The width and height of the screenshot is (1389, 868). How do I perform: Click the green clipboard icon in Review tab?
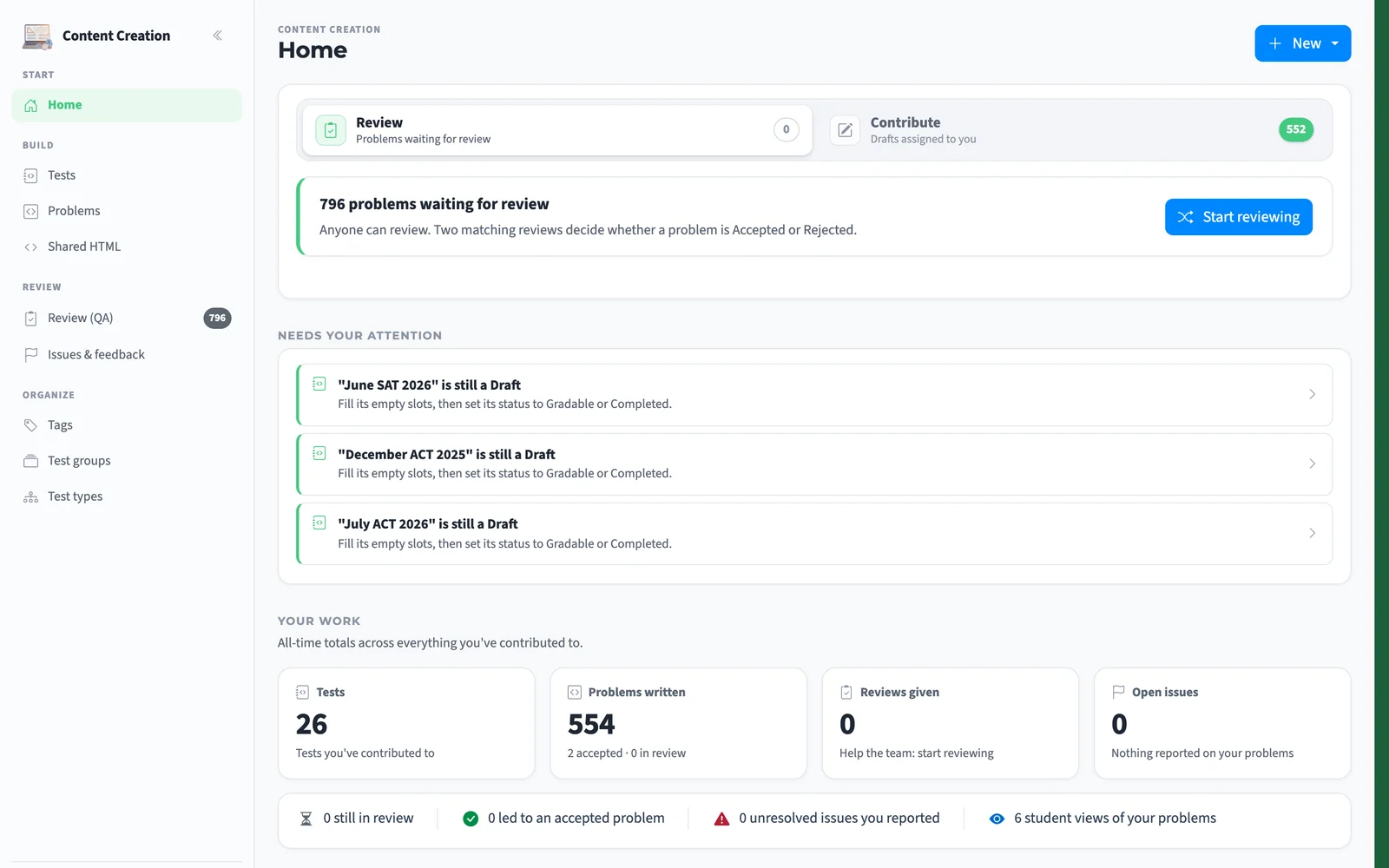331,130
